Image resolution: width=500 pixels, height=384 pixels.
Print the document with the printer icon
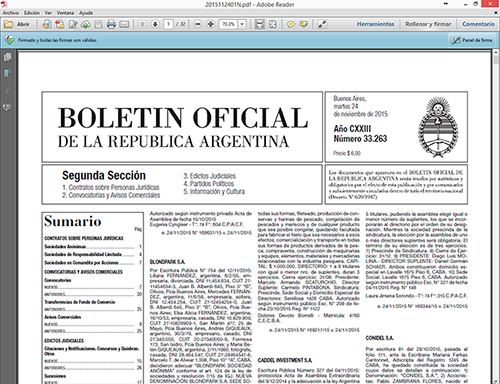pos(111,24)
